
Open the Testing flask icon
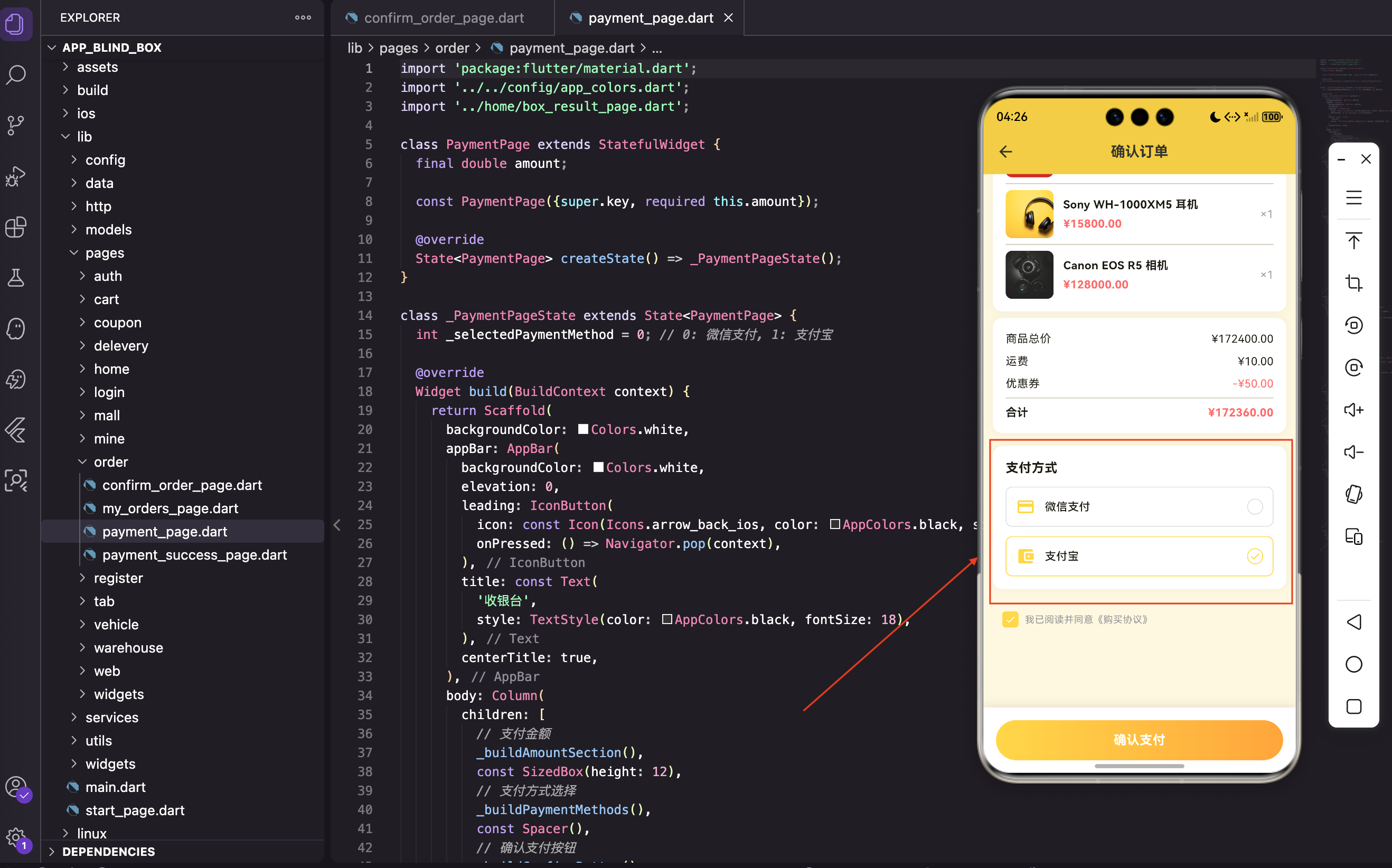point(16,278)
